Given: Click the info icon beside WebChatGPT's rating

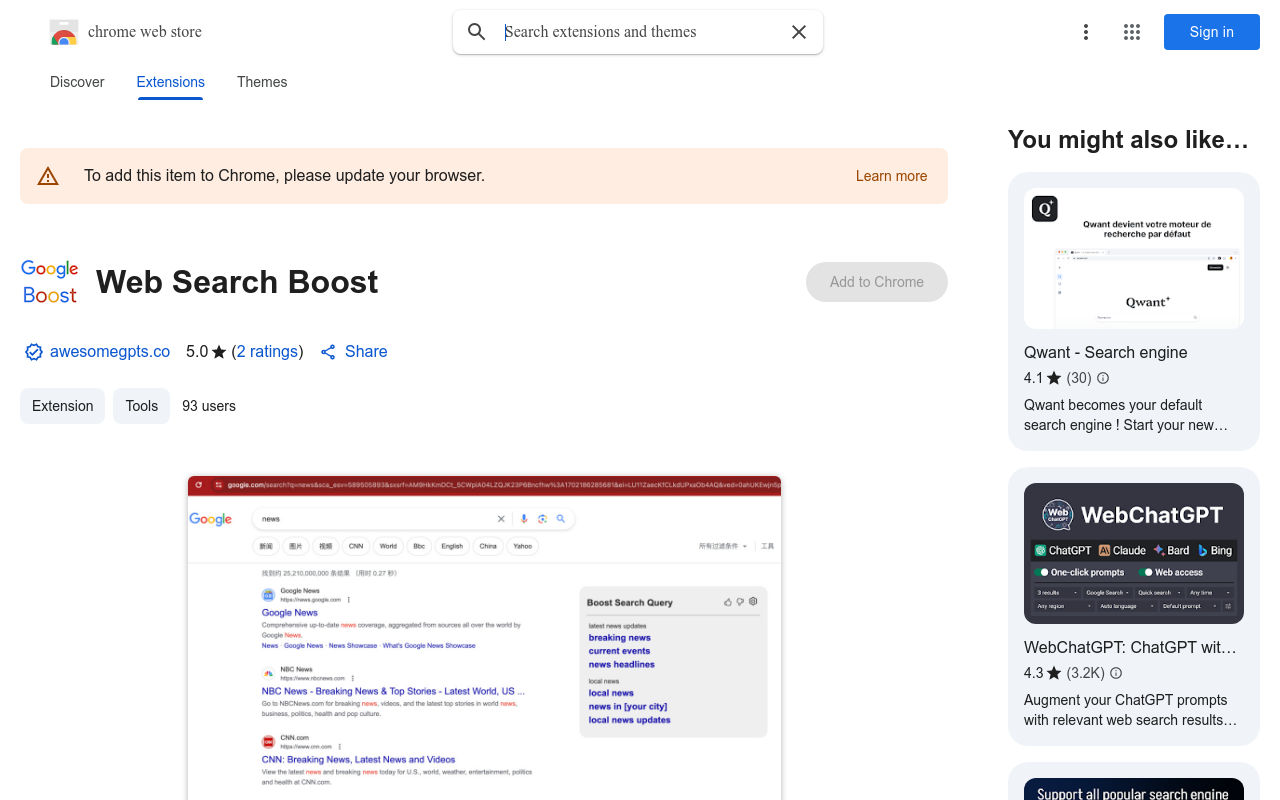Looking at the screenshot, I should [1115, 673].
